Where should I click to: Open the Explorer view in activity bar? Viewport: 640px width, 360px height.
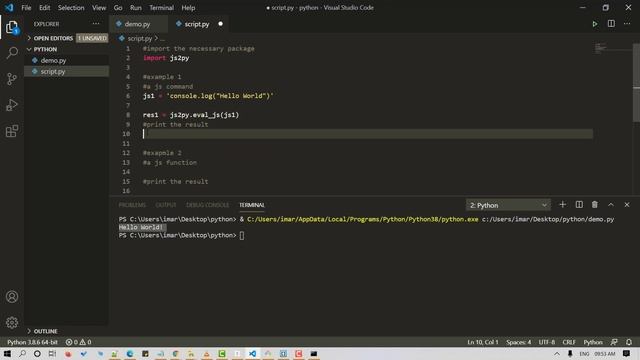click(x=12, y=28)
